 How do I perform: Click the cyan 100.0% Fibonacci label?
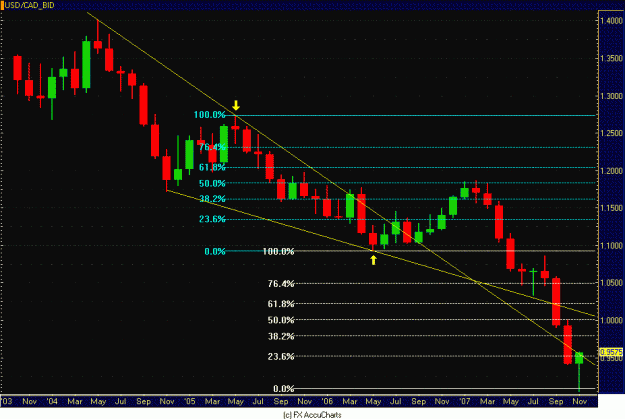coord(210,115)
